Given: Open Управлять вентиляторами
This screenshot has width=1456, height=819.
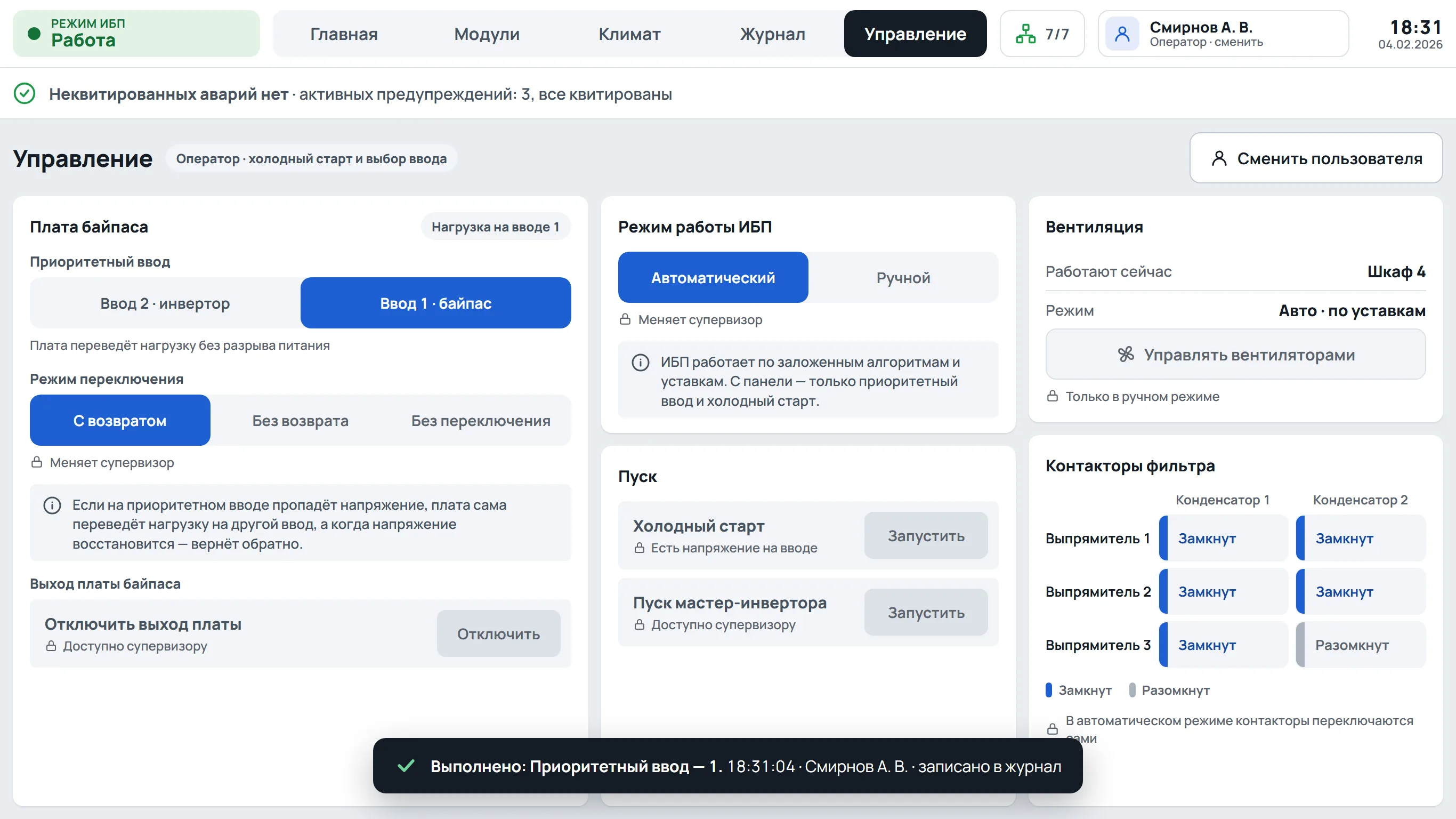Looking at the screenshot, I should 1235,355.
